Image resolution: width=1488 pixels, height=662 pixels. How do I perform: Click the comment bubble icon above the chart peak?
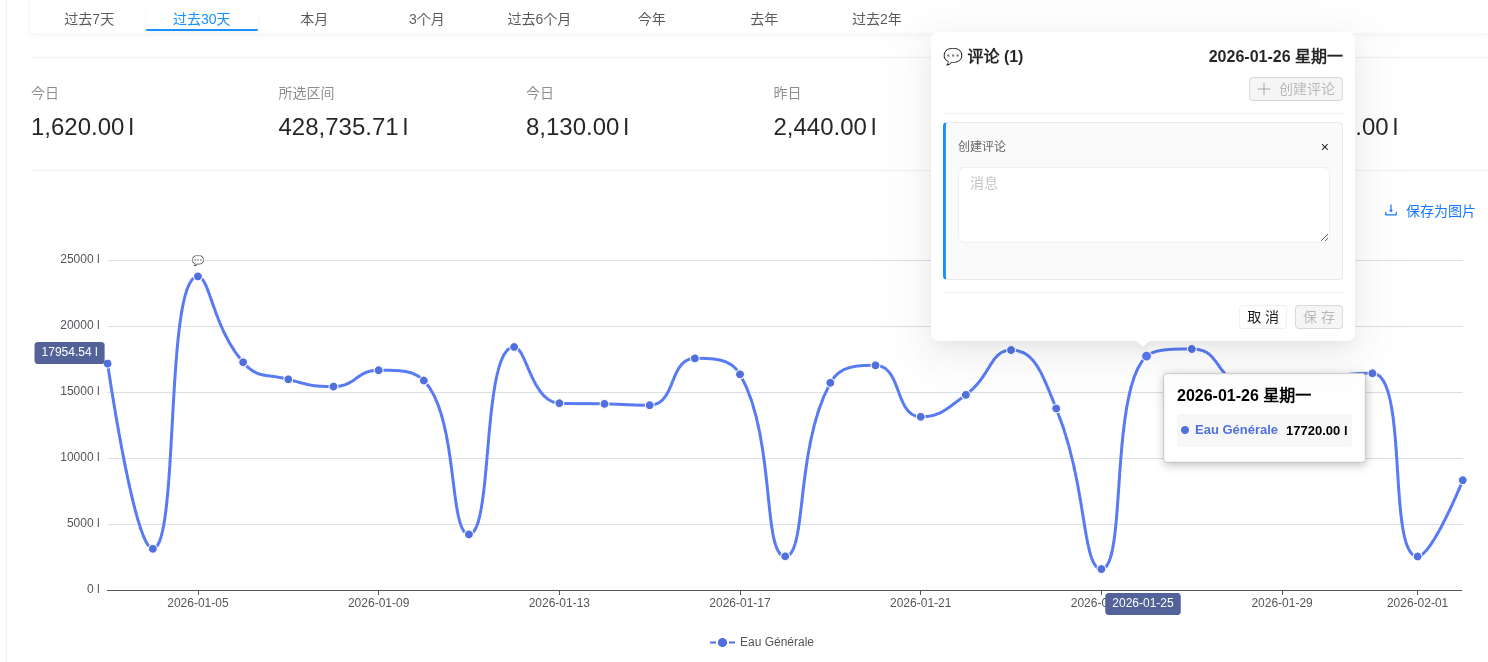[x=198, y=260]
